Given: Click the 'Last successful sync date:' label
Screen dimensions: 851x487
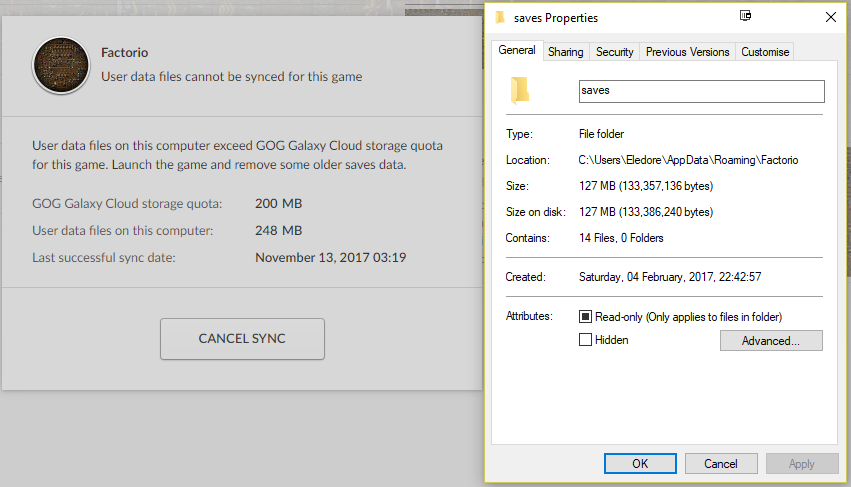Looking at the screenshot, I should [104, 257].
